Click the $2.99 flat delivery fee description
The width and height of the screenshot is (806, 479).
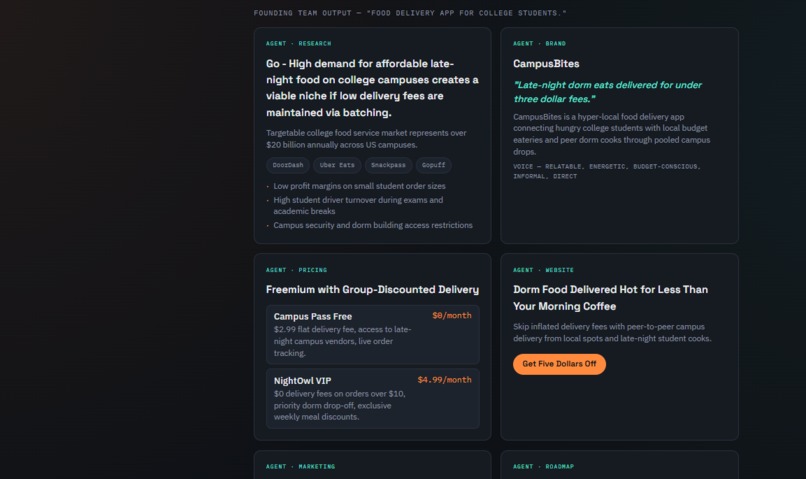pyautogui.click(x=342, y=341)
